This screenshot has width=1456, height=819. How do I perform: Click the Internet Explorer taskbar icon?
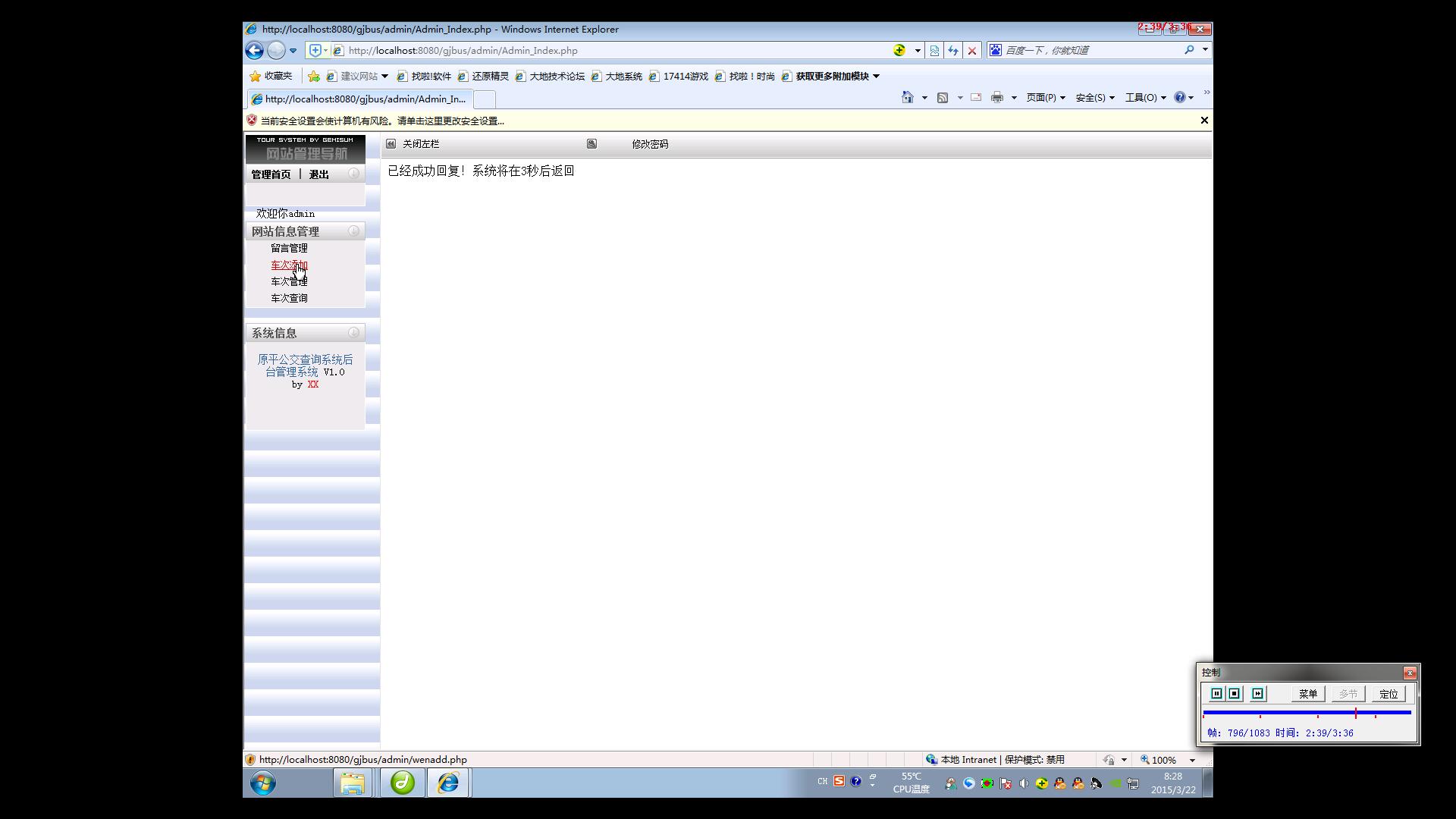point(447,783)
